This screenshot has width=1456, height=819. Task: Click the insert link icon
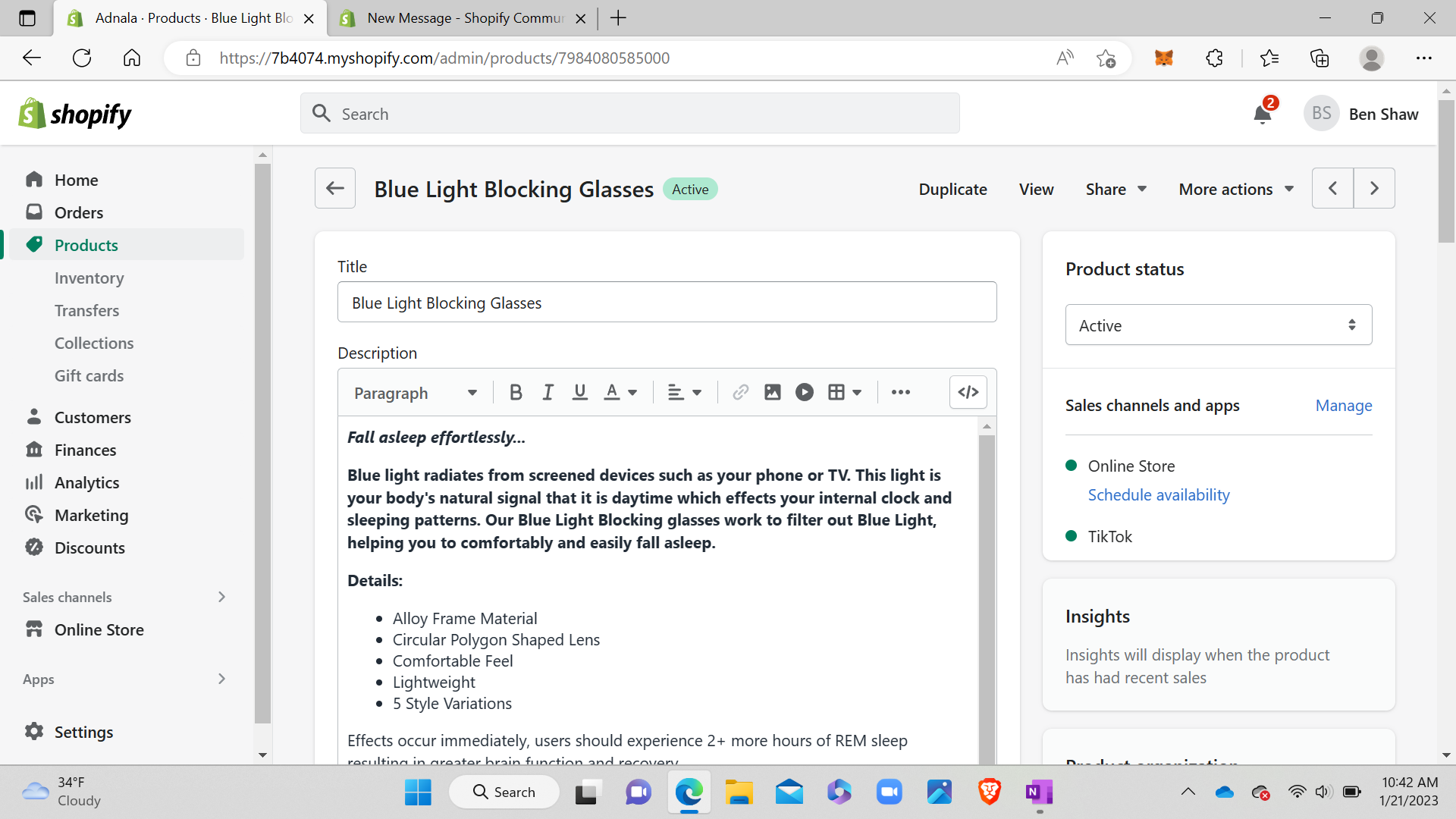click(740, 392)
